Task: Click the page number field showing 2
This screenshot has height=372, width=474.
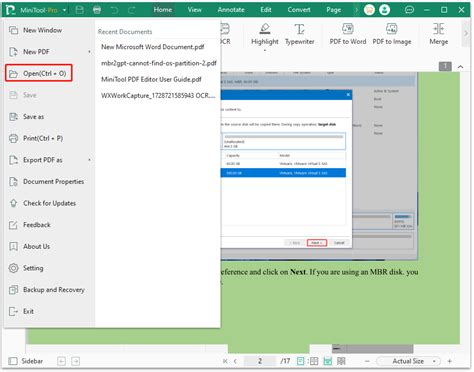Action: point(260,361)
